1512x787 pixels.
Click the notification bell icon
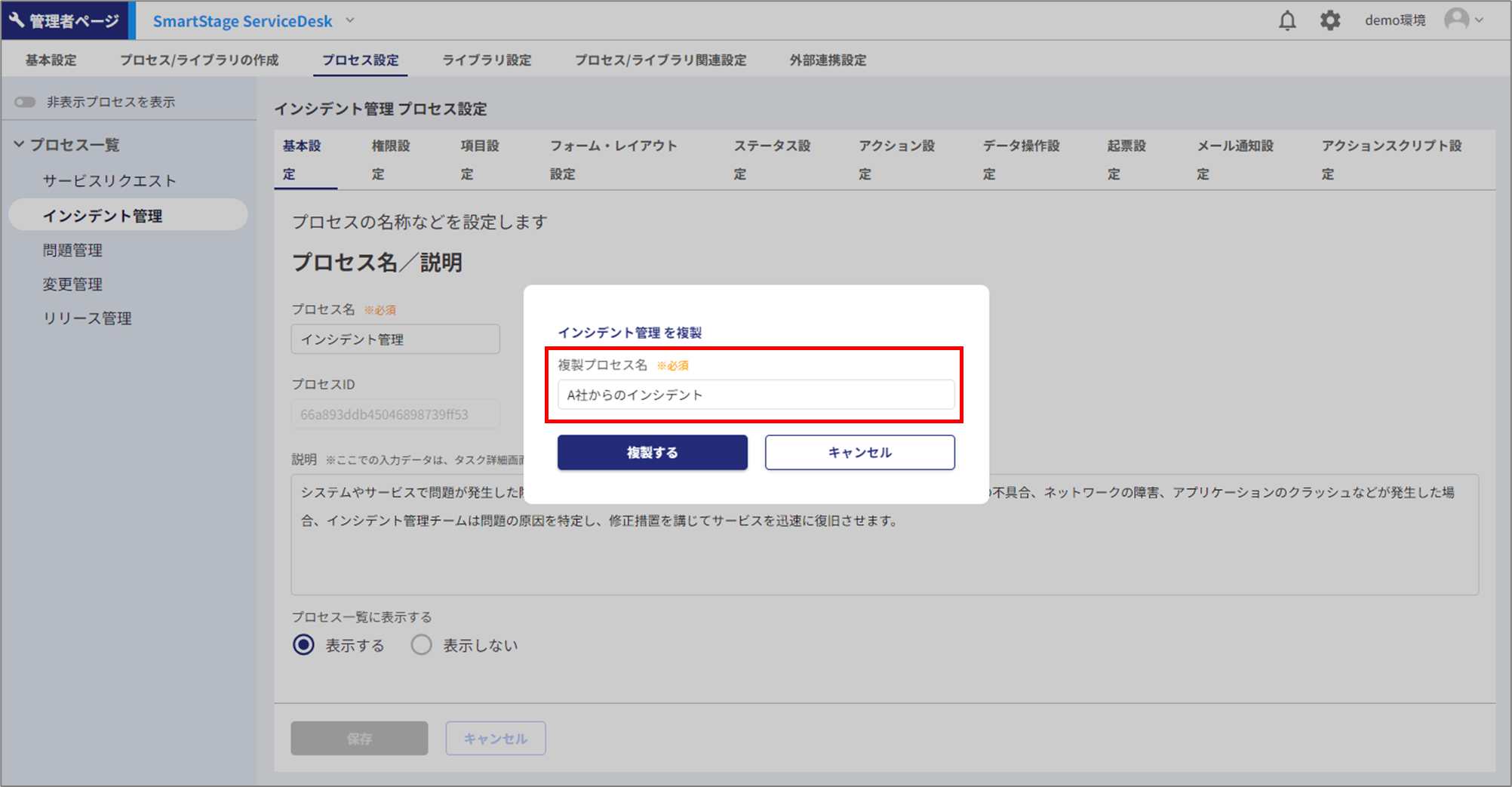[1287, 20]
